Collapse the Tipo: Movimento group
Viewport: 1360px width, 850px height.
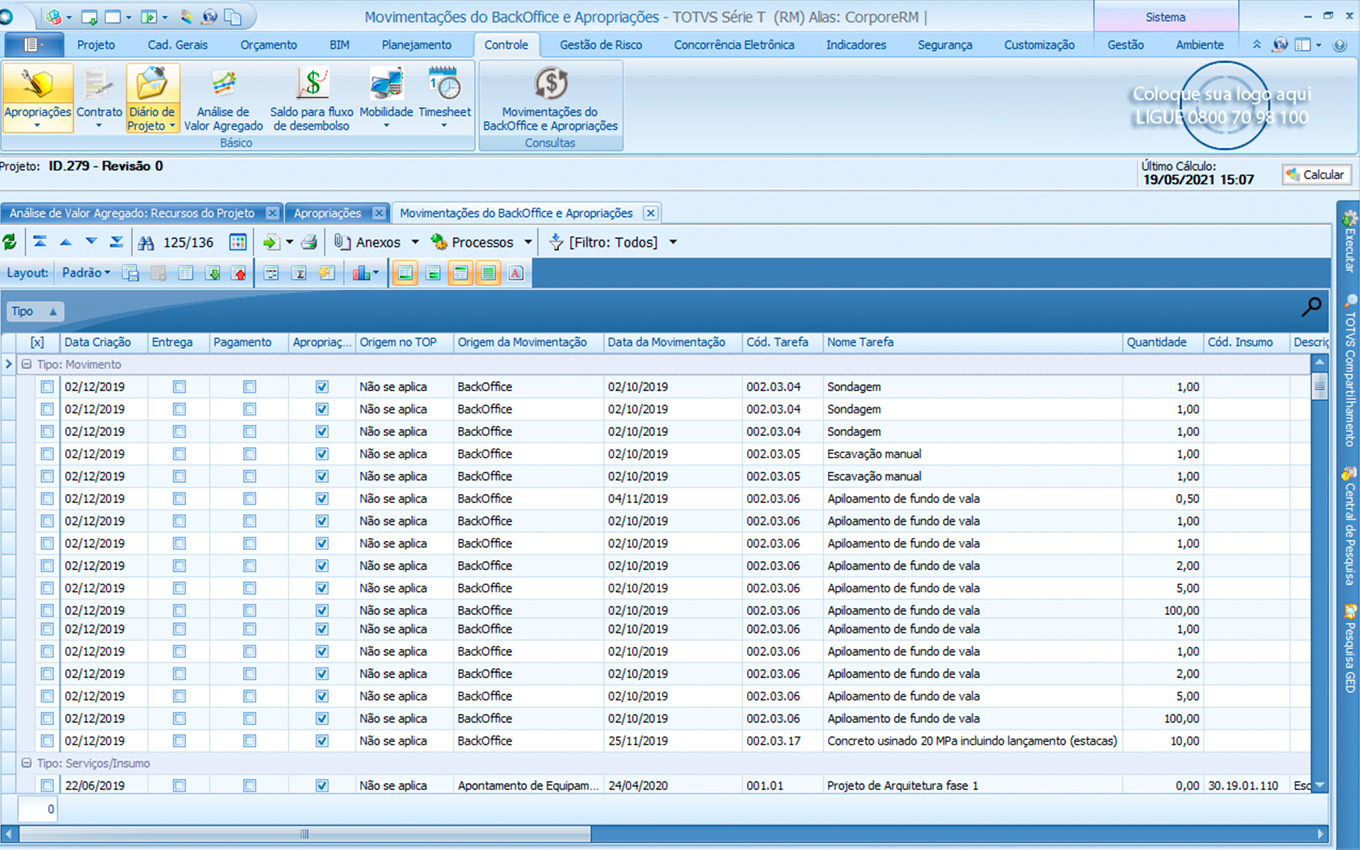click(27, 365)
